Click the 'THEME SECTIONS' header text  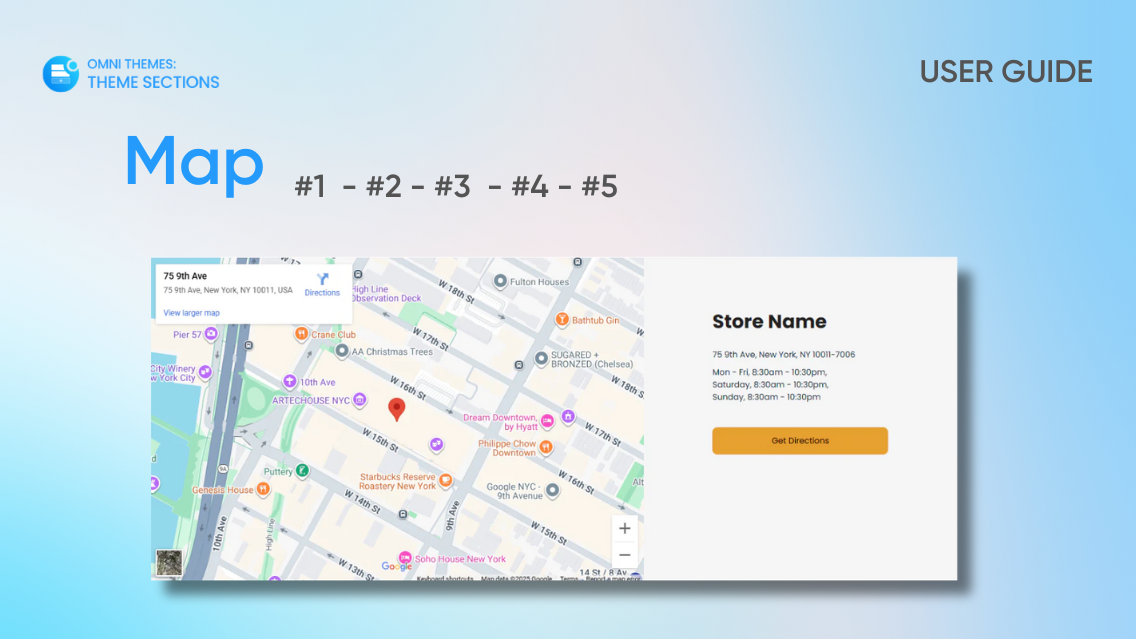(154, 83)
